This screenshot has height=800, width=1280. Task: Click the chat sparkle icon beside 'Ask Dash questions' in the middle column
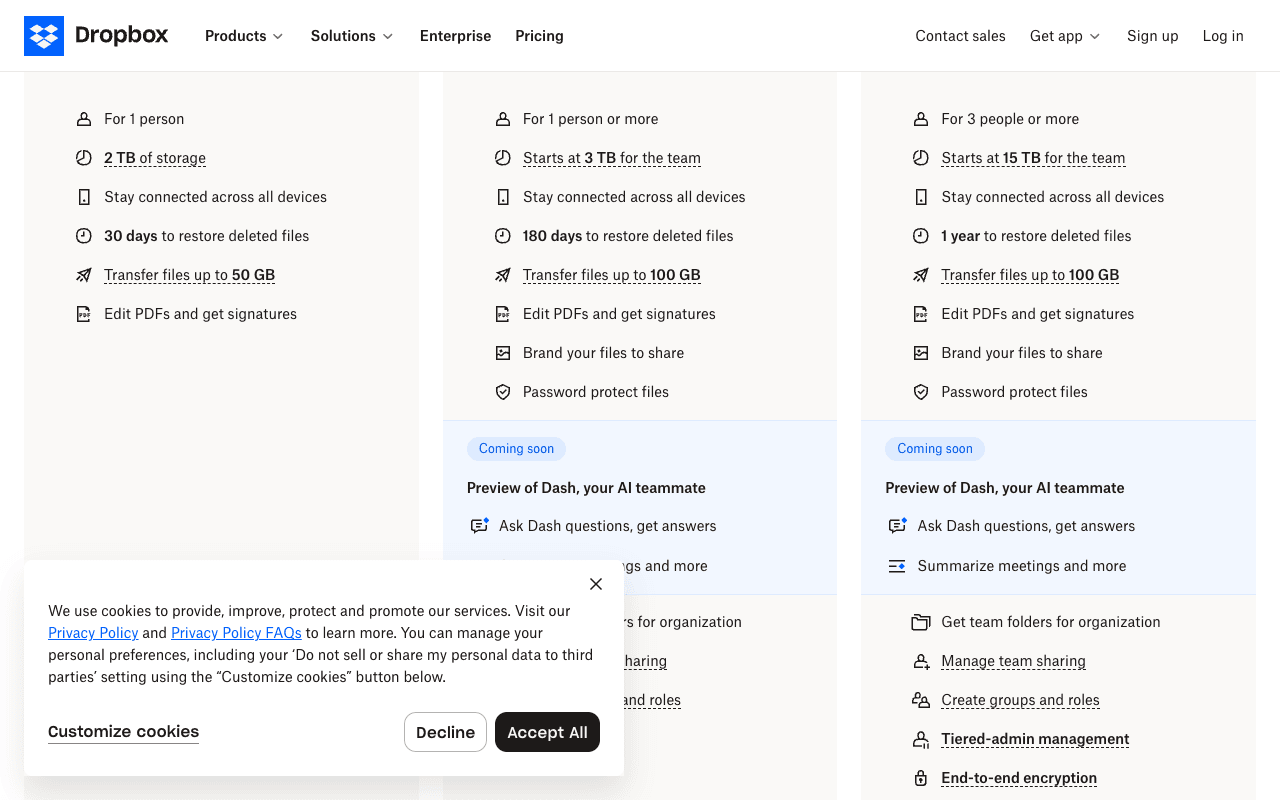point(479,526)
